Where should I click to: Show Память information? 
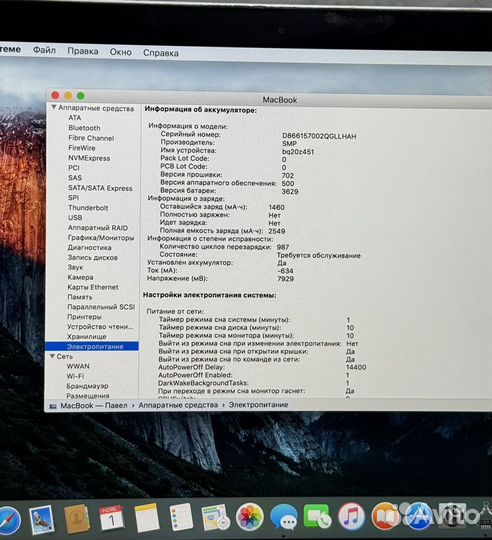point(80,297)
